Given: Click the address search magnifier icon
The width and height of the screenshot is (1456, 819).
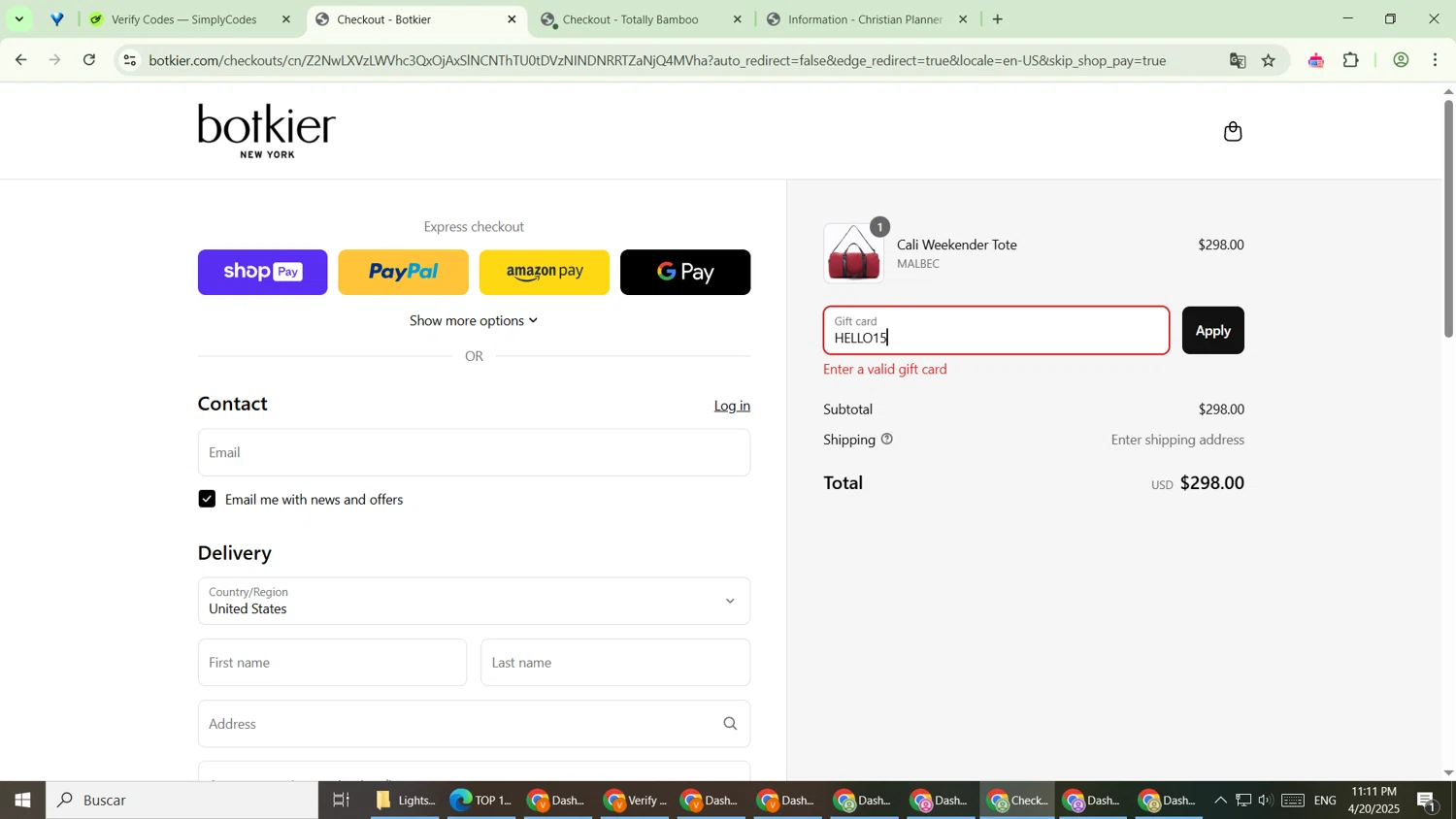Looking at the screenshot, I should (730, 724).
